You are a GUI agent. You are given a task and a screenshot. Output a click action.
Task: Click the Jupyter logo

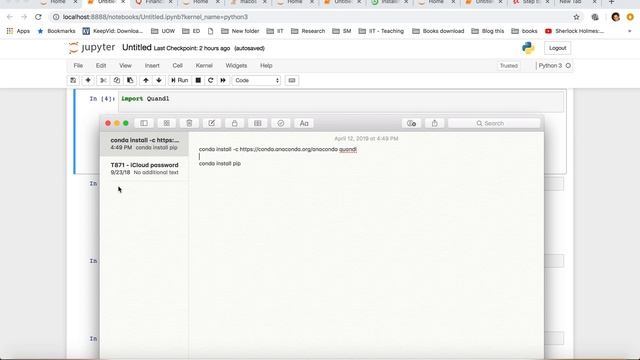click(x=92, y=48)
